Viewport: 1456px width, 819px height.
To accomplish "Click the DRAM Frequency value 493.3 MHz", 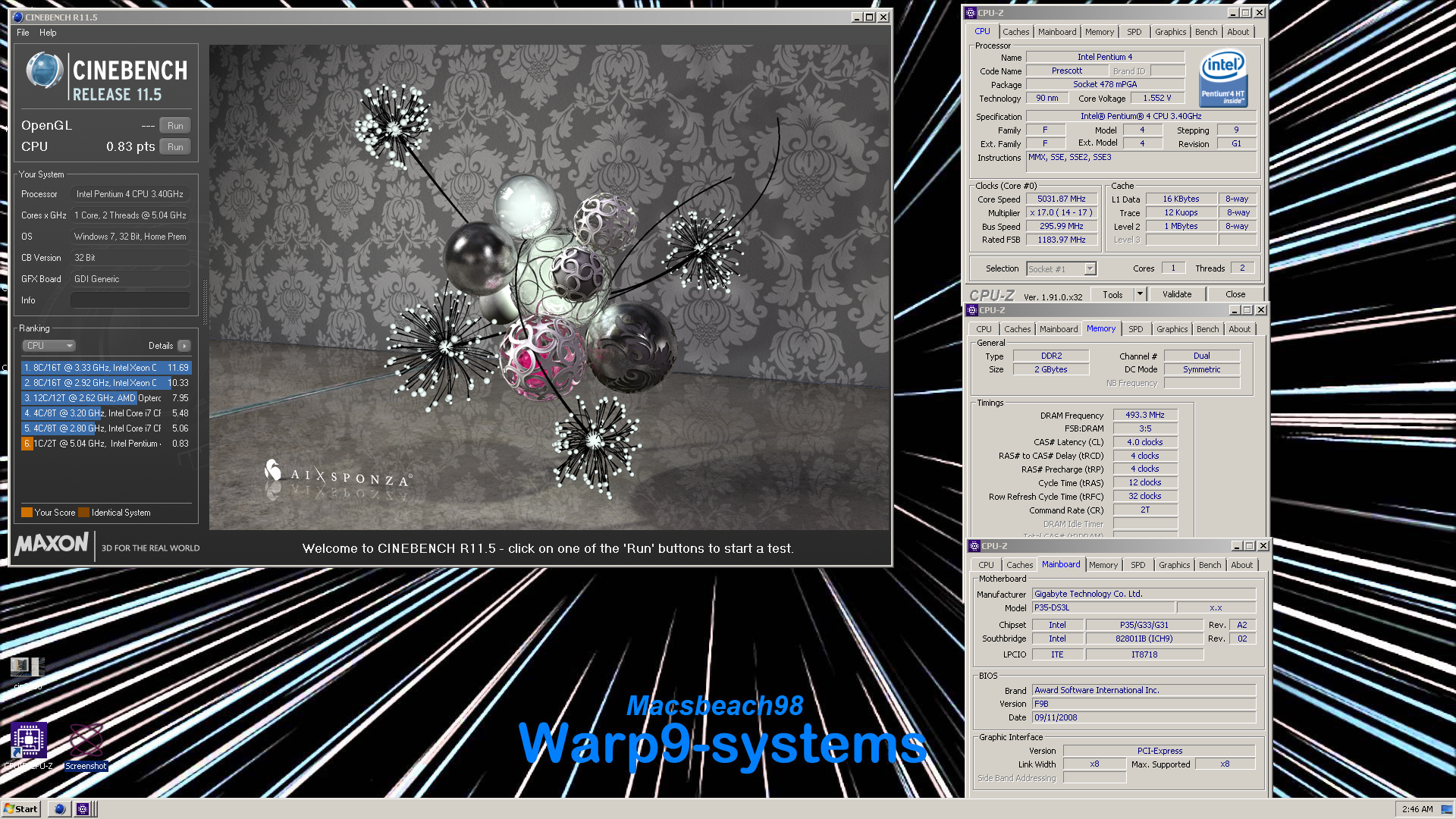I will pos(1145,416).
